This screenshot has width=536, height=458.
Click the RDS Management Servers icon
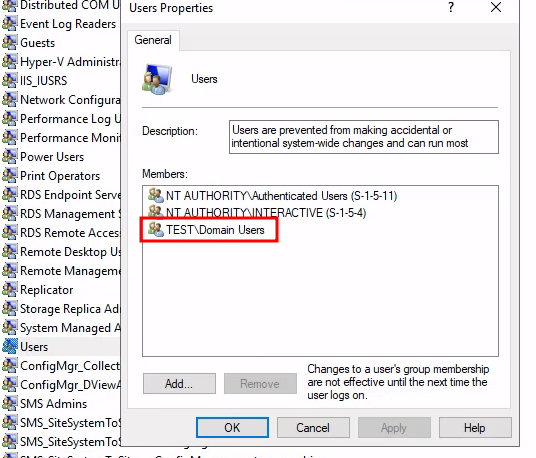[9, 214]
